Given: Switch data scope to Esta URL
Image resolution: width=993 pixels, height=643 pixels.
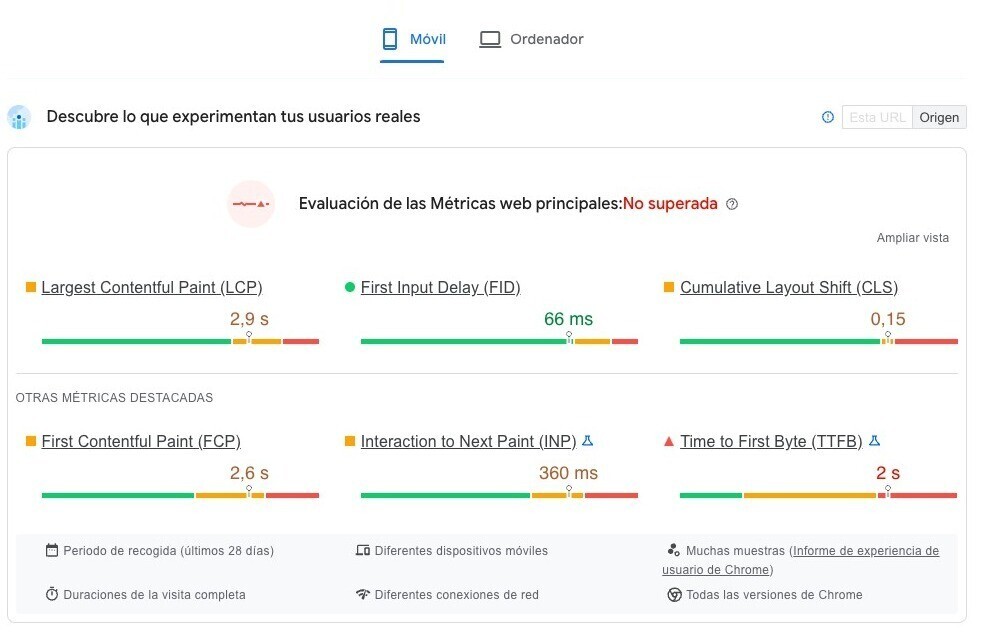Looking at the screenshot, I should (877, 117).
